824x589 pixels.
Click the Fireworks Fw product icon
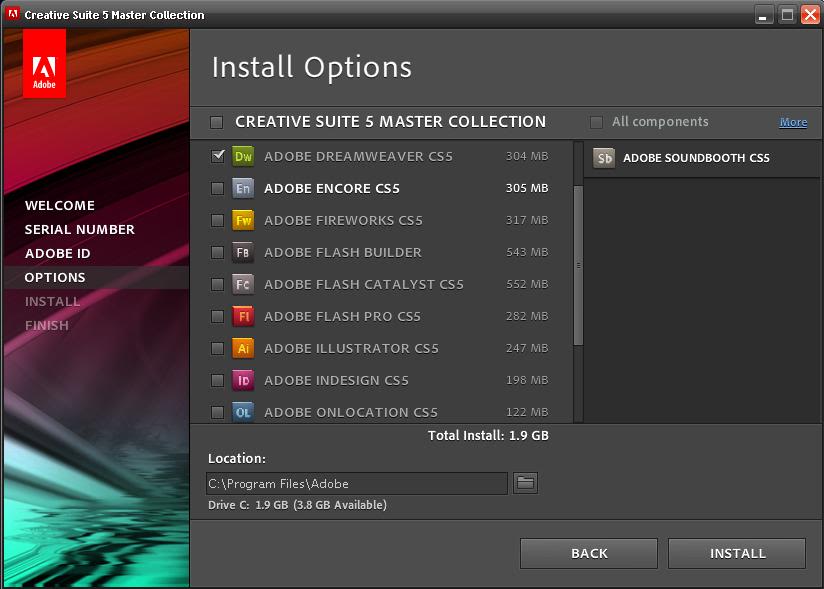pos(243,220)
